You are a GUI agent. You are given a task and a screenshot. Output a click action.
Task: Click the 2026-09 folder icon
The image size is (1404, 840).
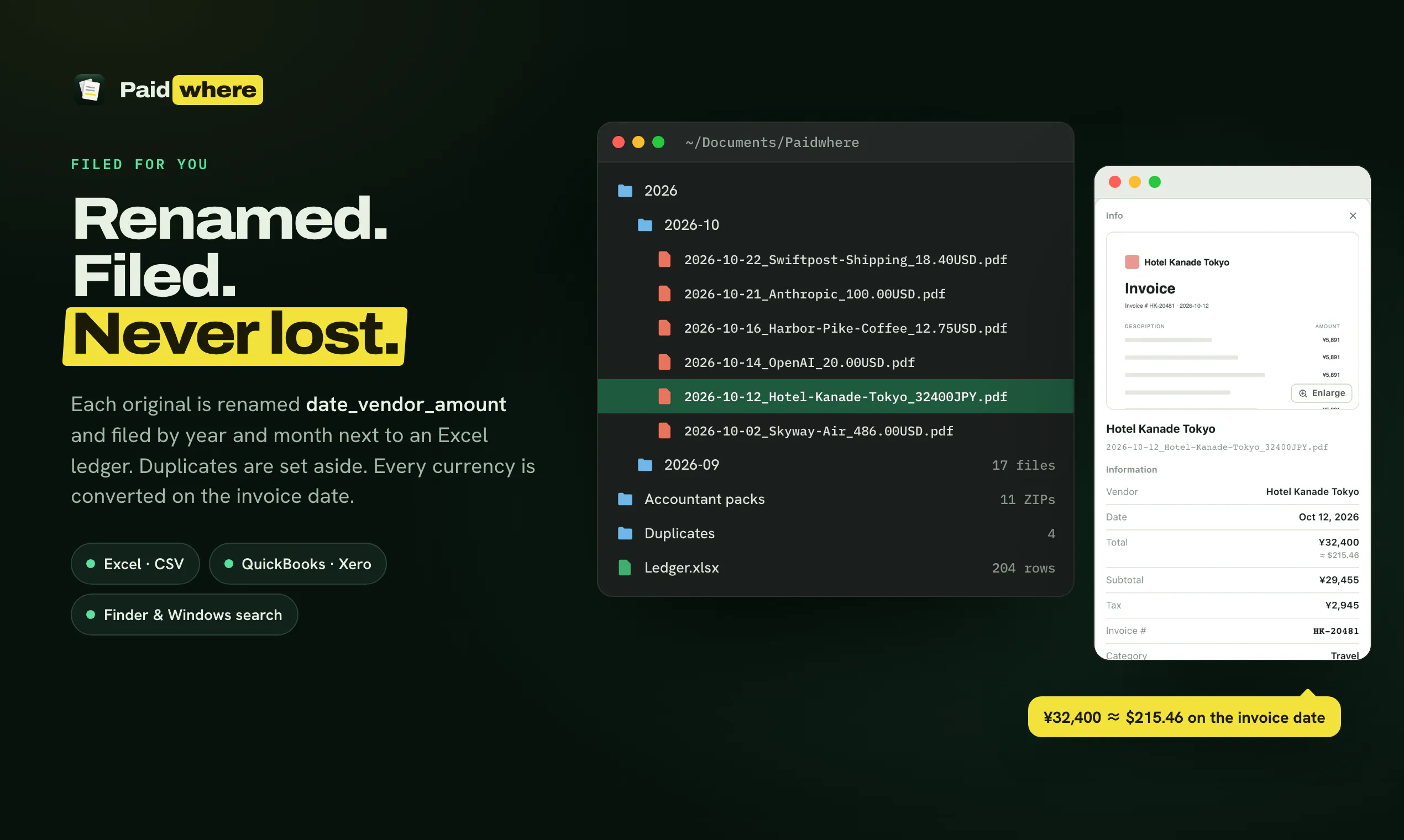click(645, 465)
